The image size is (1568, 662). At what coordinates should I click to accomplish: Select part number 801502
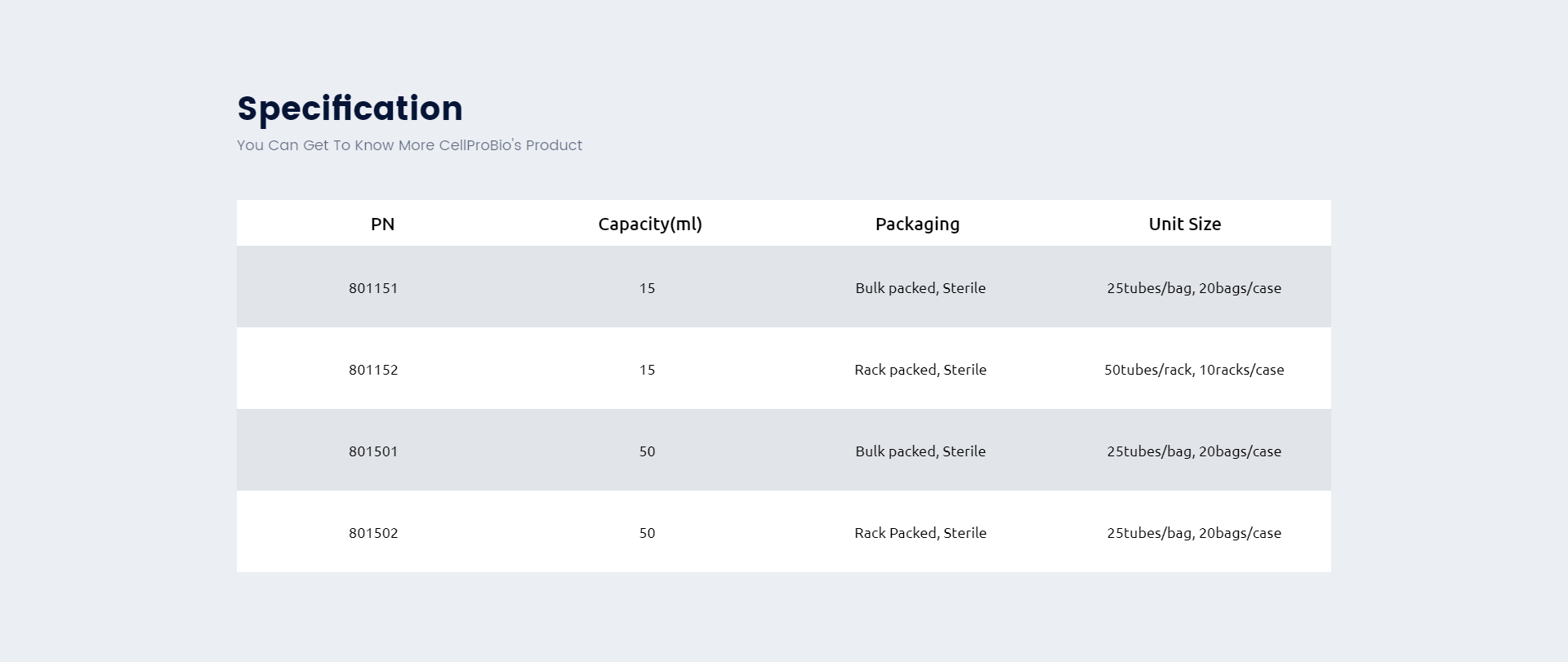click(373, 533)
